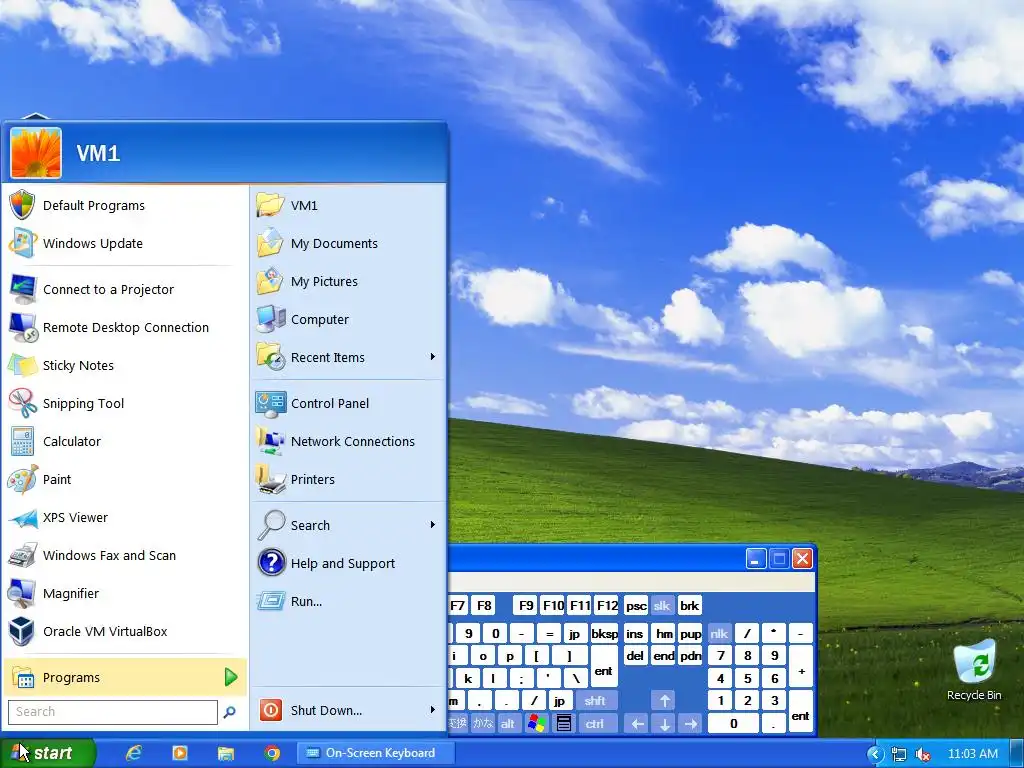Click the up arrow key
The image size is (1024, 768).
[664, 701]
